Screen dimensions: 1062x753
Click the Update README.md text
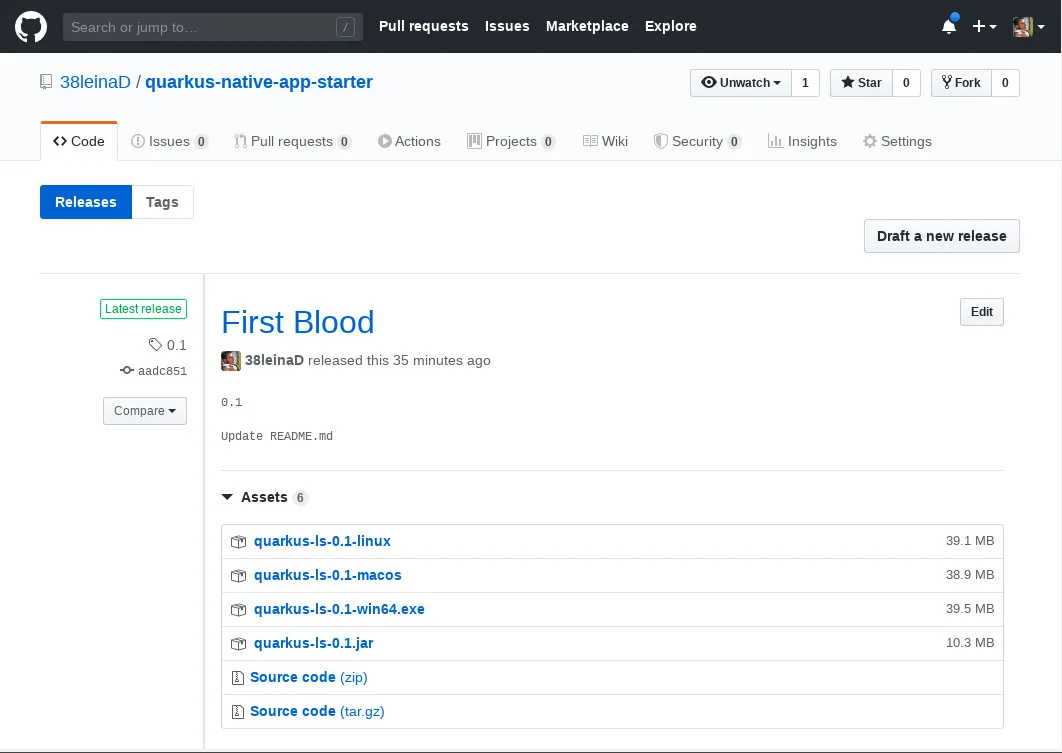277,436
